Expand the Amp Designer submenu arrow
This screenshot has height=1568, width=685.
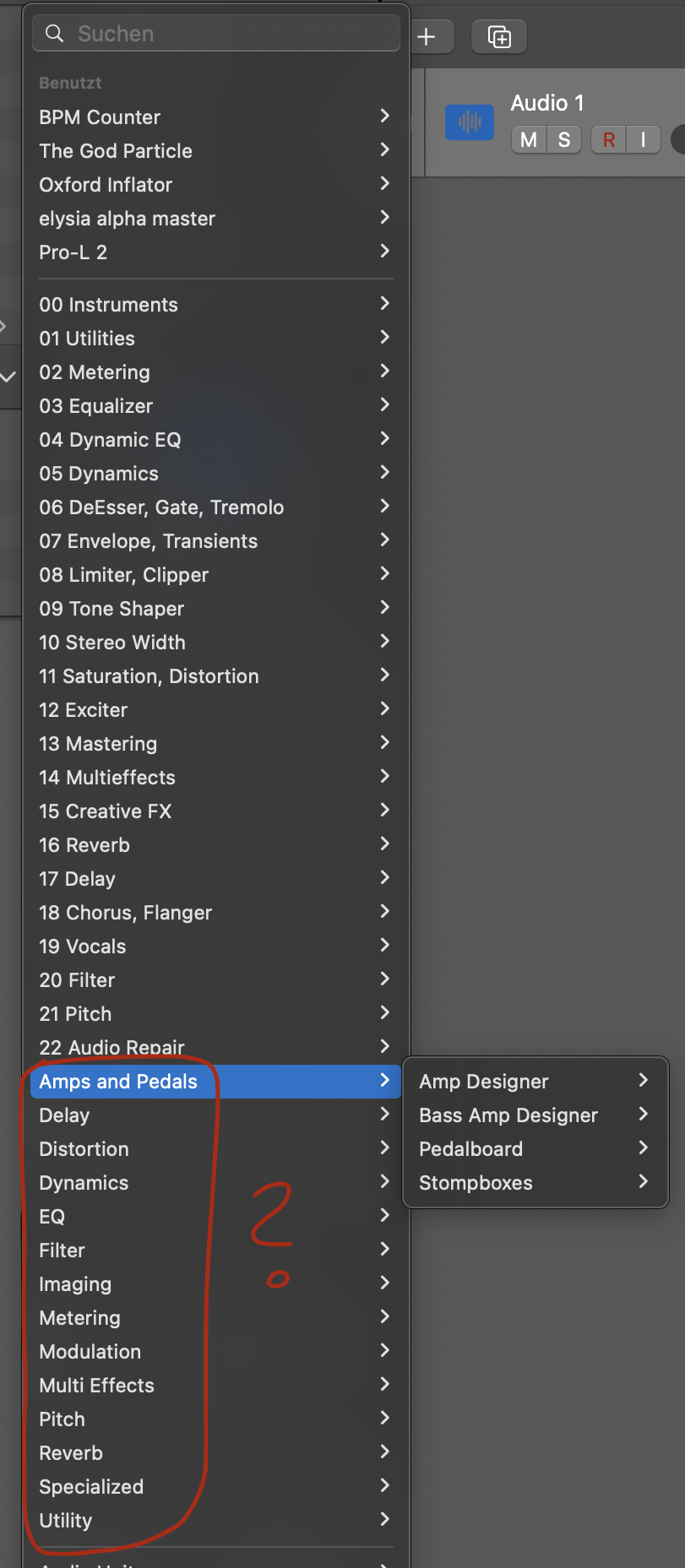pyautogui.click(x=644, y=1080)
